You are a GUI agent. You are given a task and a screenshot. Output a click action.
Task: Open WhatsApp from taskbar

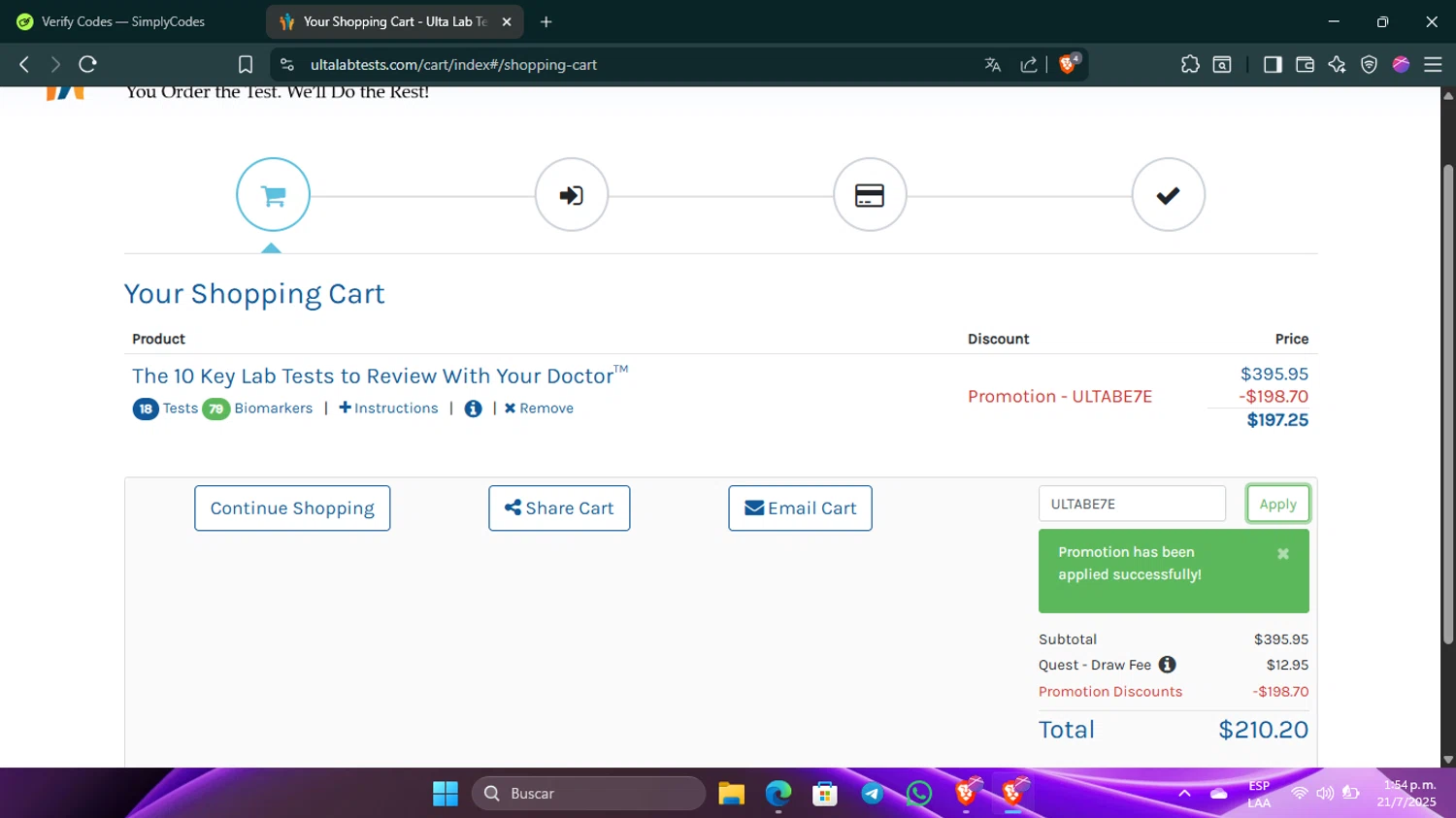(918, 794)
